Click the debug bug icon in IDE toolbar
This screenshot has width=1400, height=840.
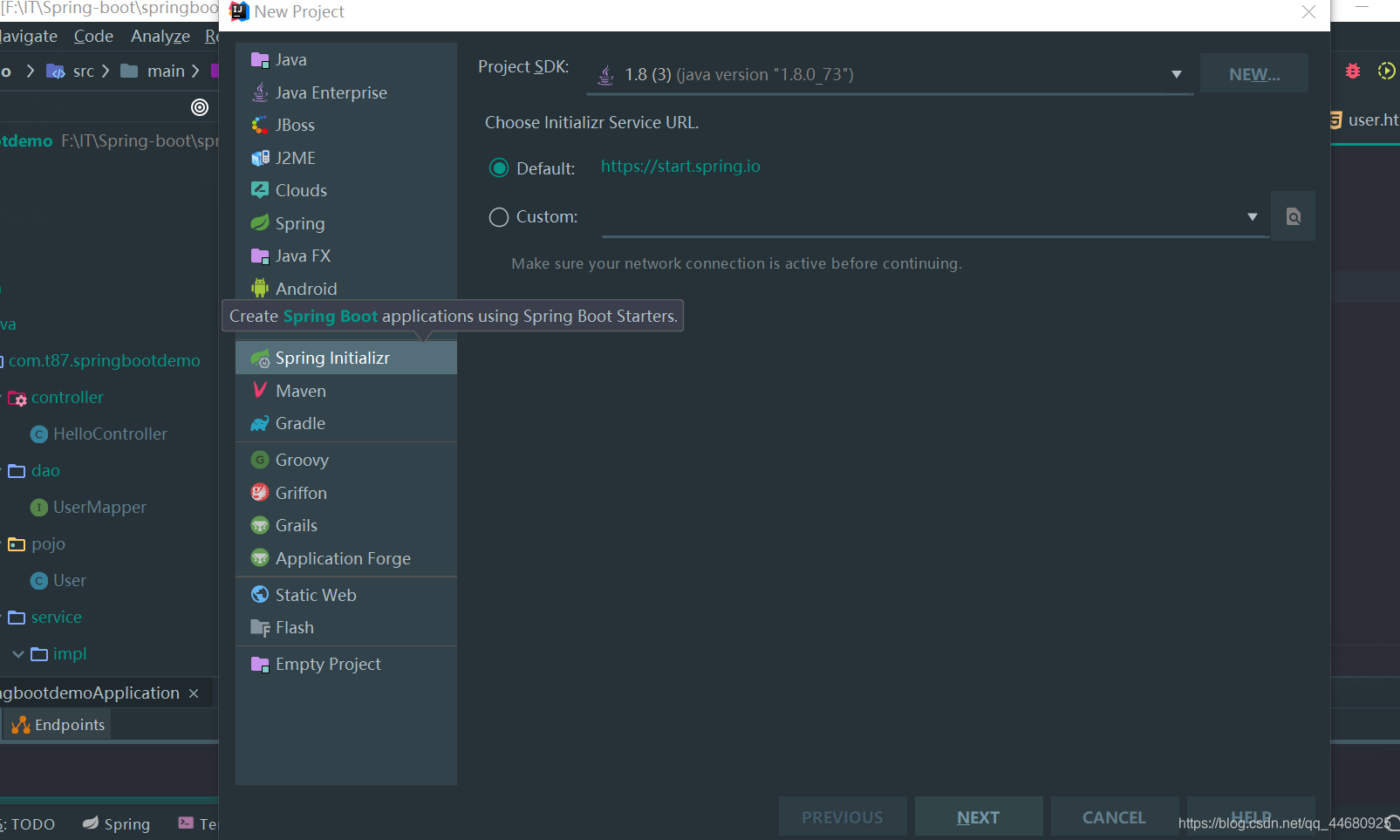[x=1353, y=71]
